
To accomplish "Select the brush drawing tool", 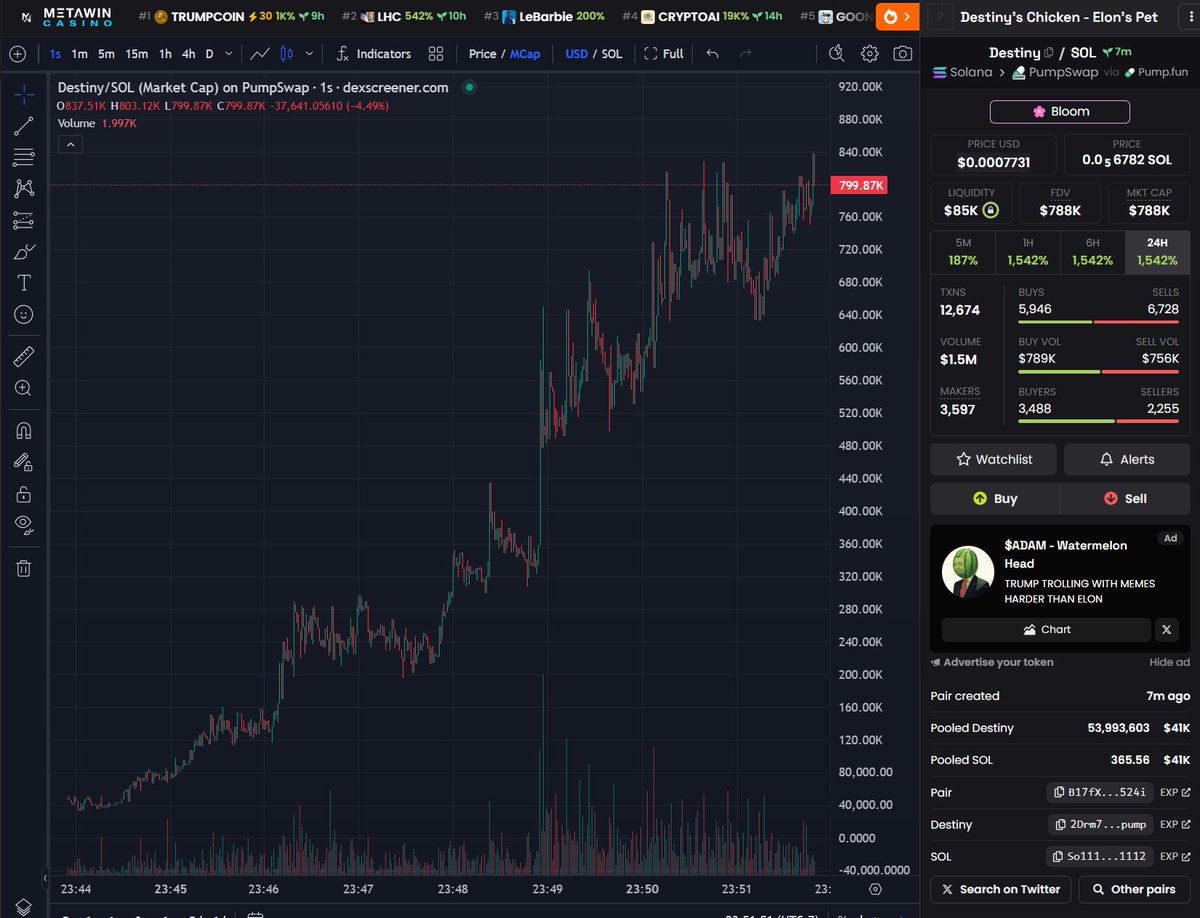I will click(24, 251).
